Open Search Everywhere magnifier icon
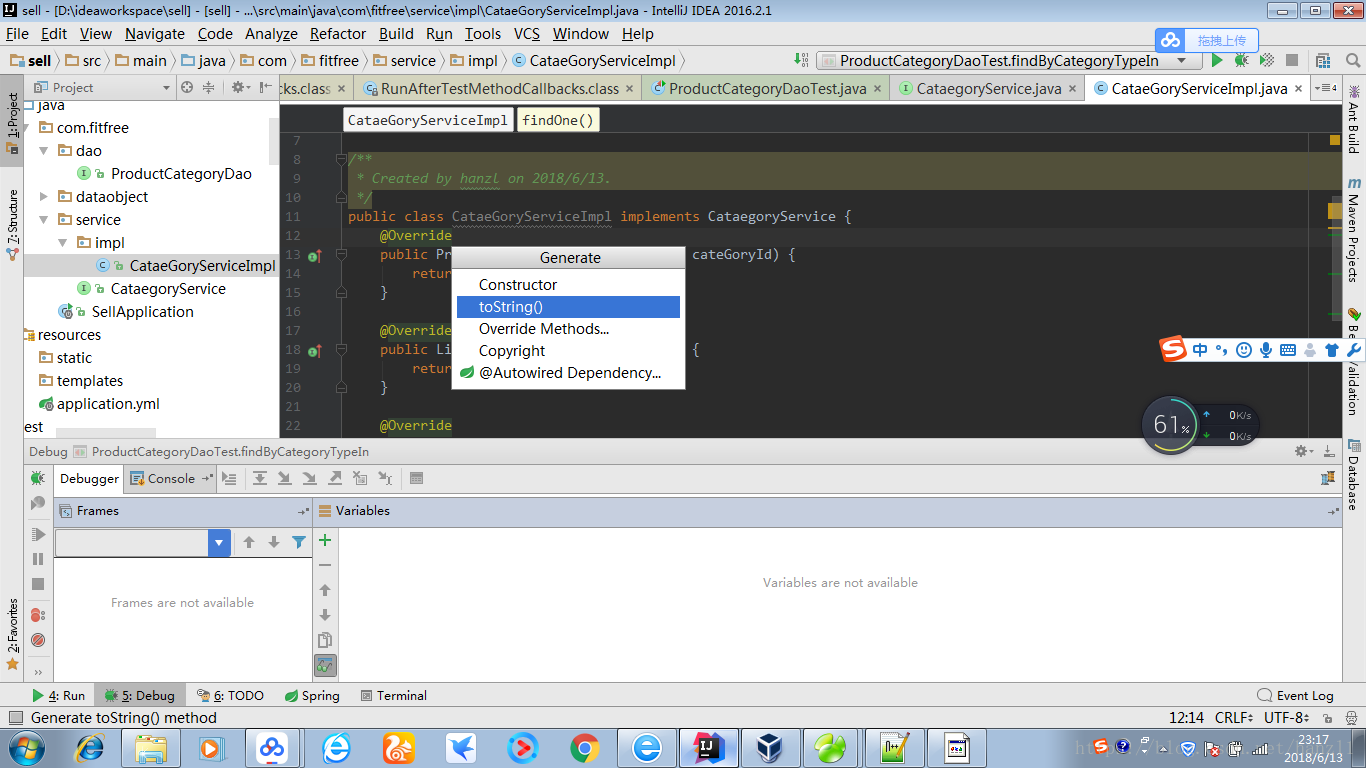This screenshot has height=768, width=1366. pos(1353,60)
